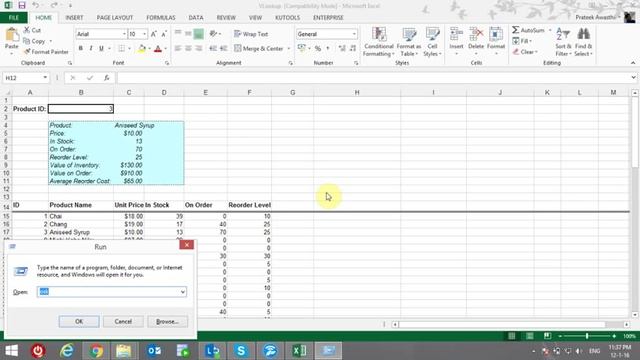640x360 pixels.
Task: Open Cell Styles gallery
Action: (432, 42)
